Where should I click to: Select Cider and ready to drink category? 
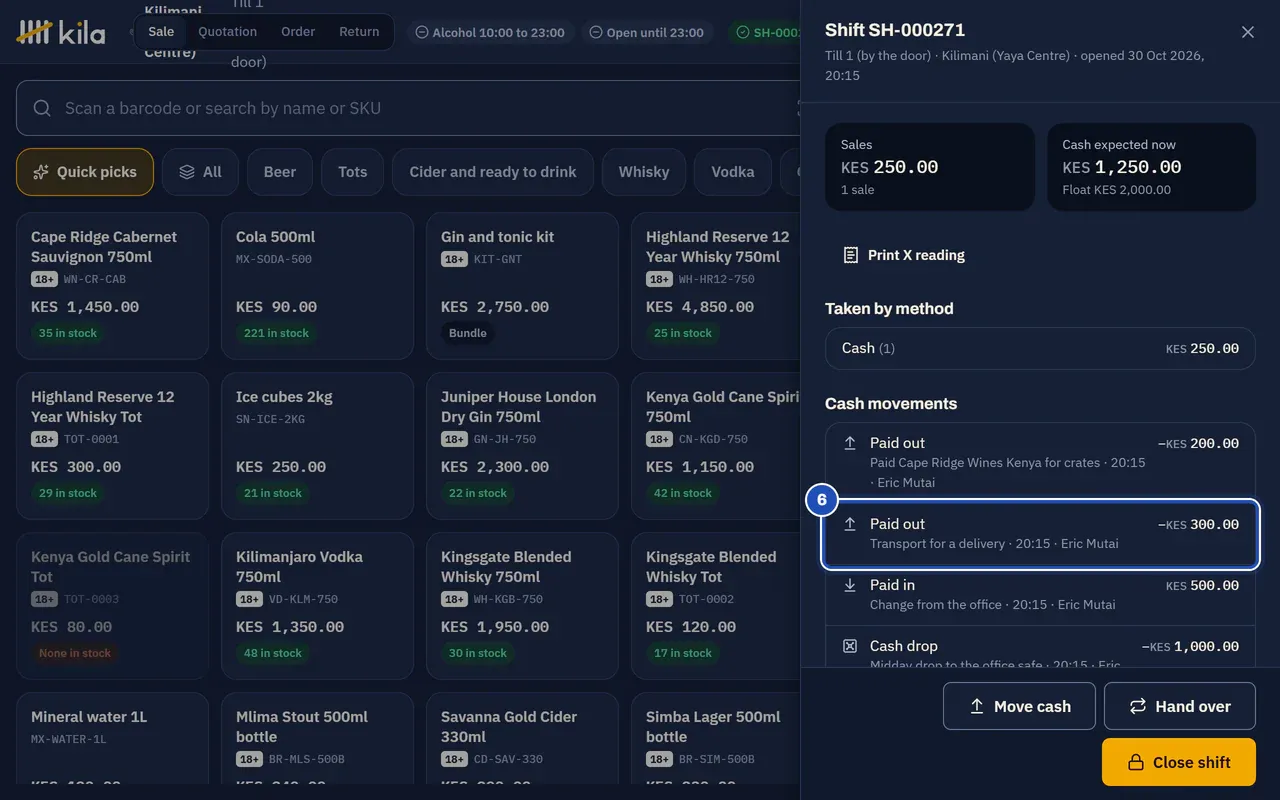pyautogui.click(x=493, y=172)
